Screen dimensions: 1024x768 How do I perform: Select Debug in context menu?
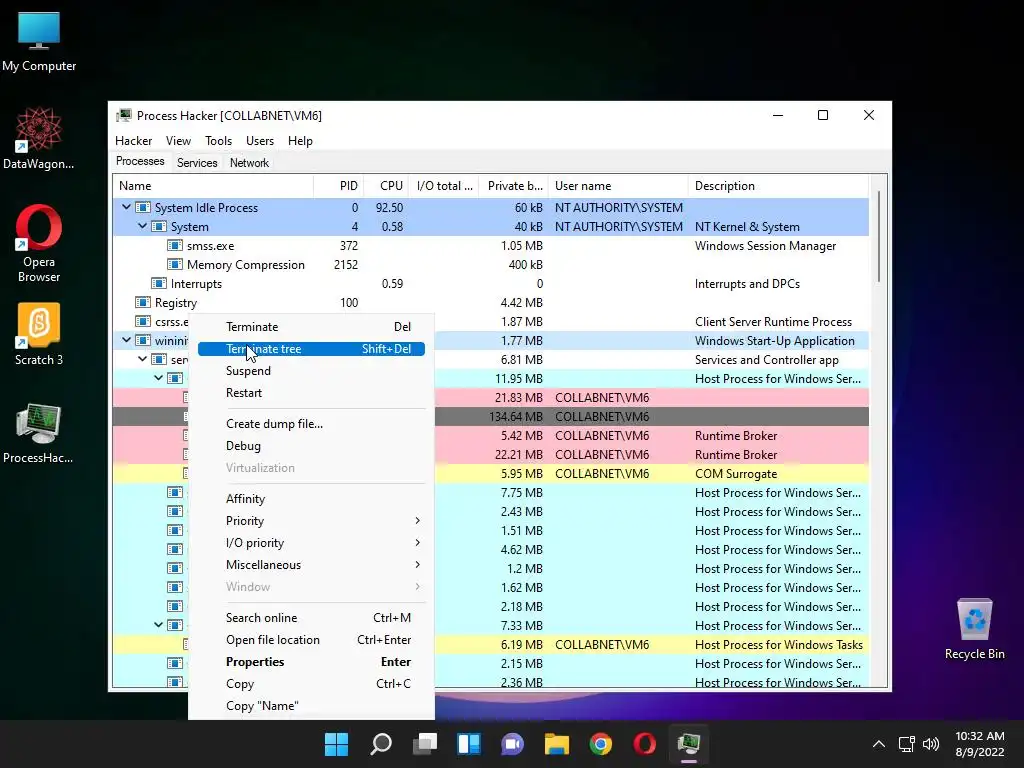pyautogui.click(x=312, y=446)
